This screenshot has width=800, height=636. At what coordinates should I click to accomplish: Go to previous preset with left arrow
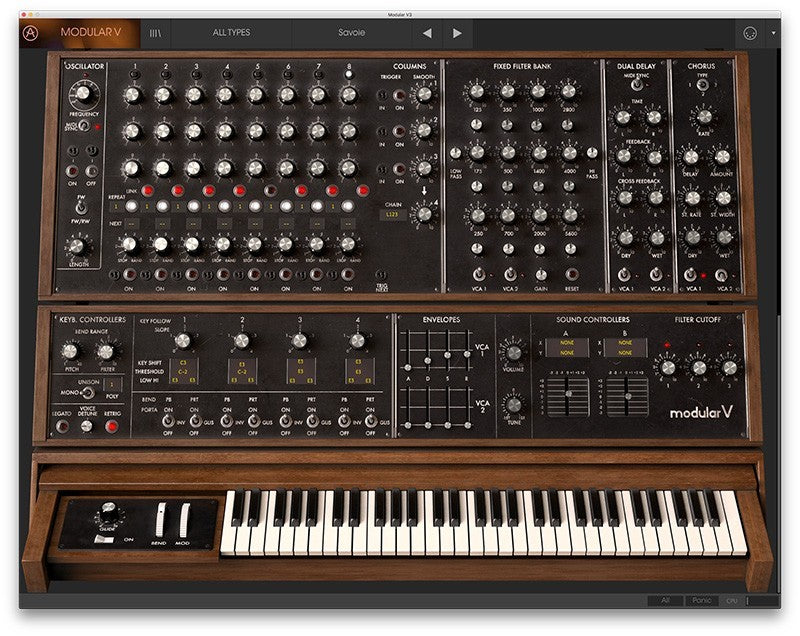[427, 33]
